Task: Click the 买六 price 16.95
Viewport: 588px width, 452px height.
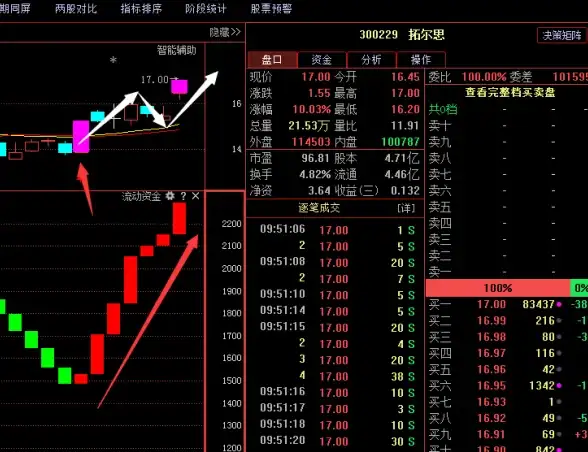Action: coord(491,386)
